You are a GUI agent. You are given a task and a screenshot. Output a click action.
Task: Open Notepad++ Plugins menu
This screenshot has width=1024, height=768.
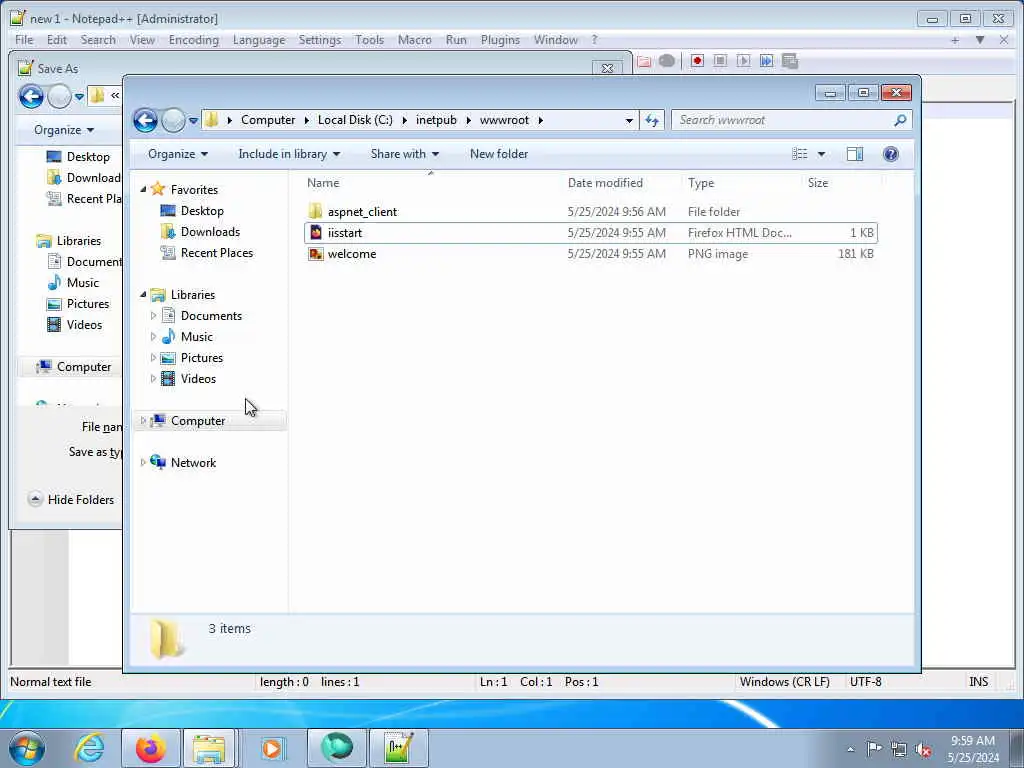[500, 40]
